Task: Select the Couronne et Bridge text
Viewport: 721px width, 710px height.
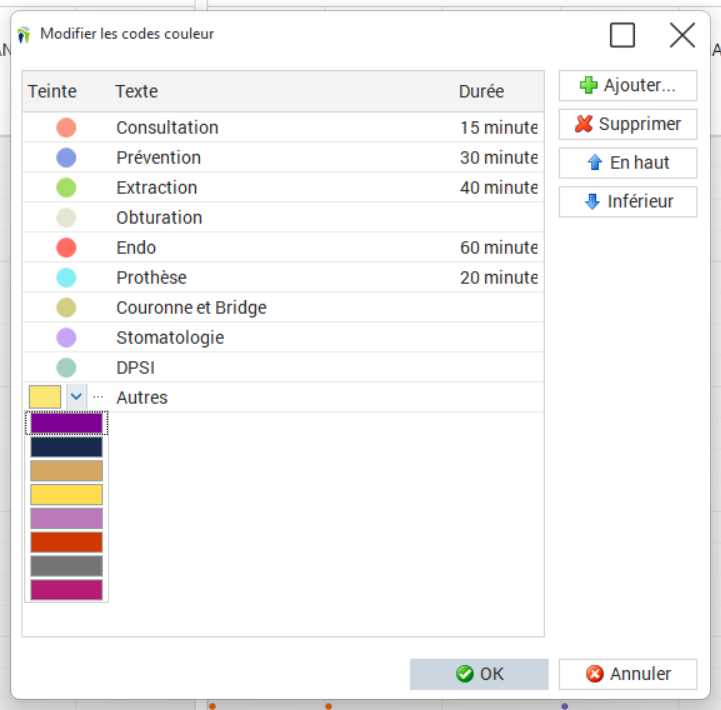Action: click(x=191, y=308)
